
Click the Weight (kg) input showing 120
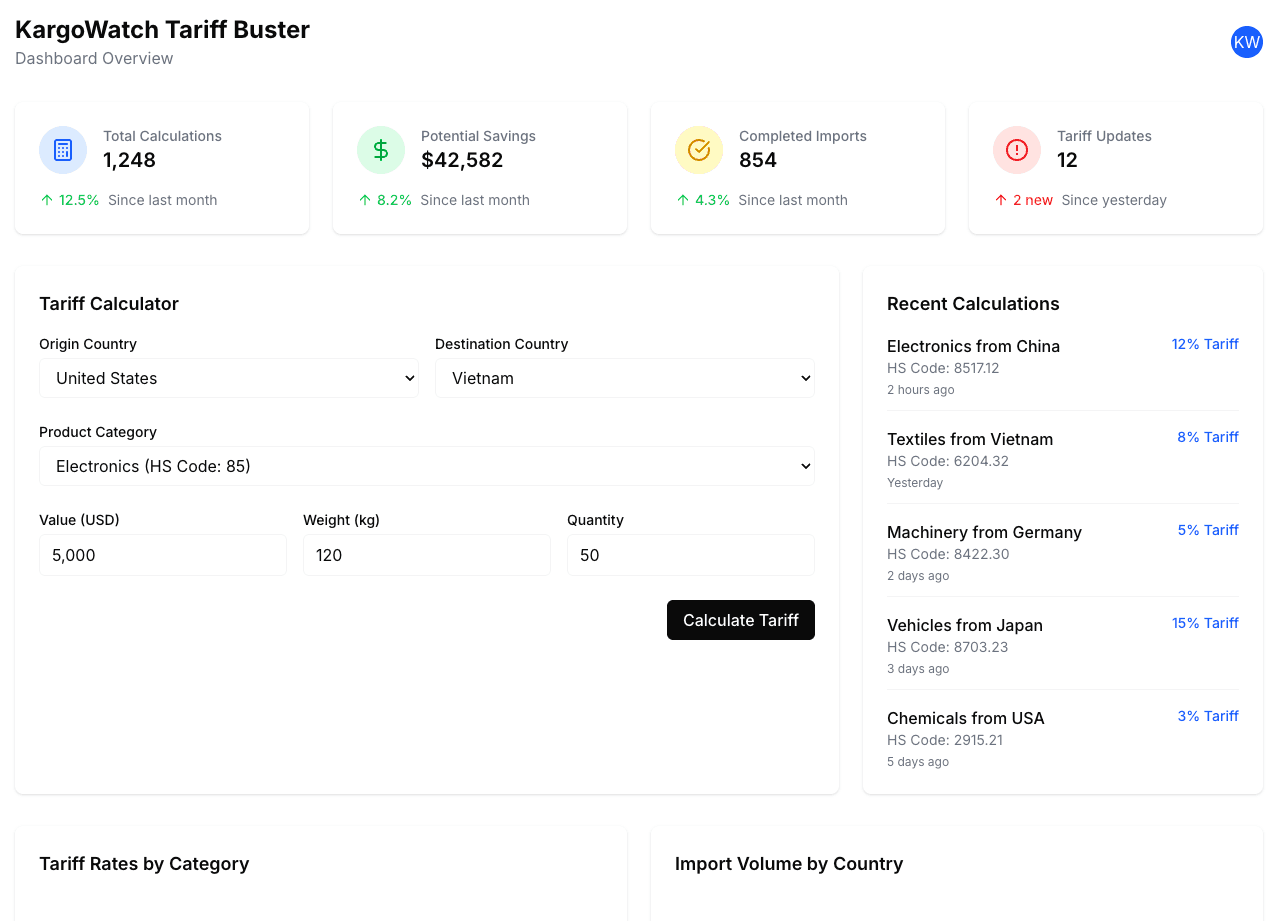(426, 555)
